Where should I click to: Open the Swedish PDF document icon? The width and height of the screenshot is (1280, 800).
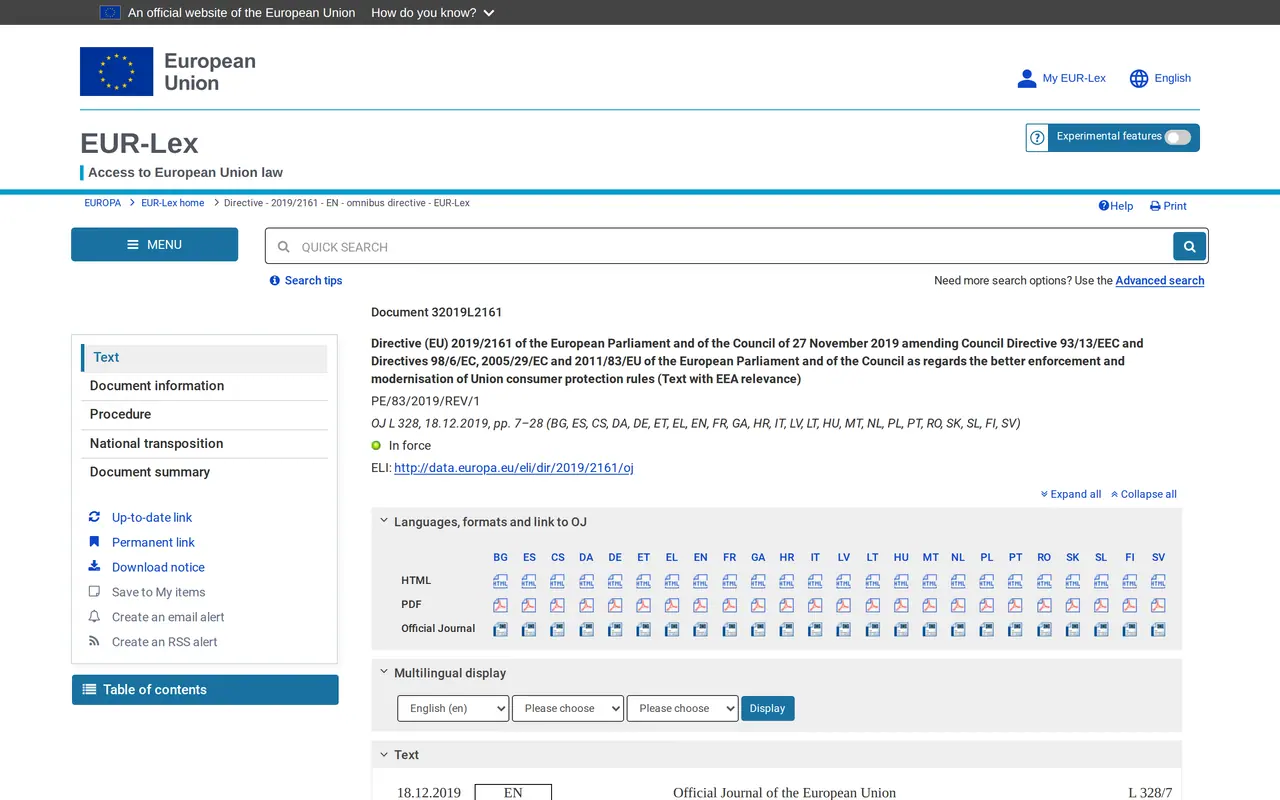click(x=1158, y=605)
